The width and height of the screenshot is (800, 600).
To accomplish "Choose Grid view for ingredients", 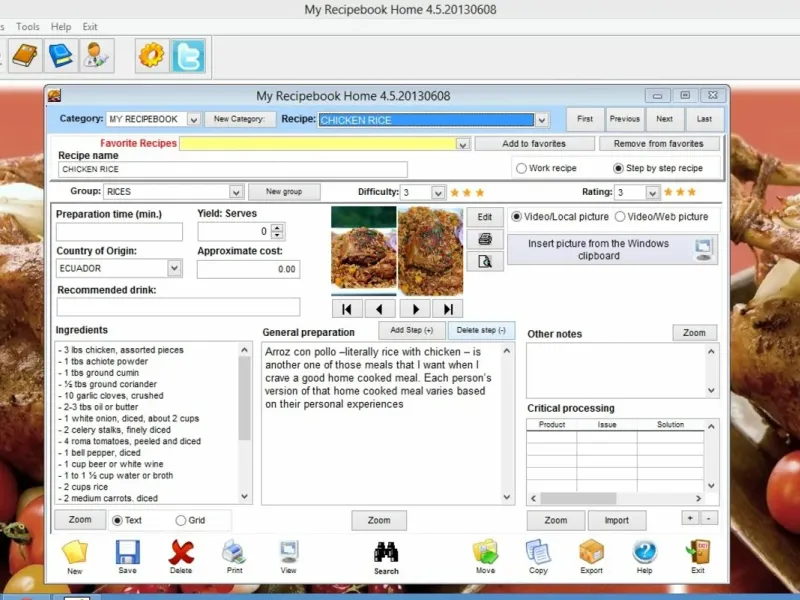I will point(181,520).
